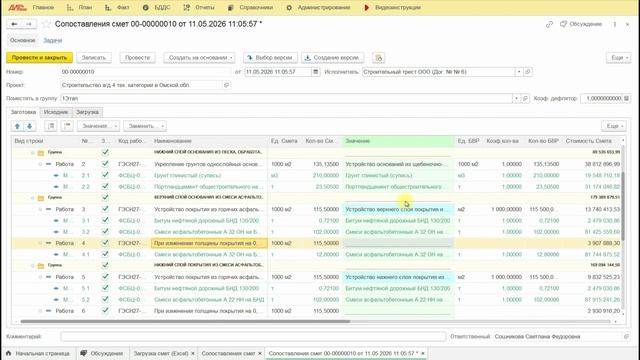Collapse the Работа 3 tree row
640x360 pixels.
40,209
